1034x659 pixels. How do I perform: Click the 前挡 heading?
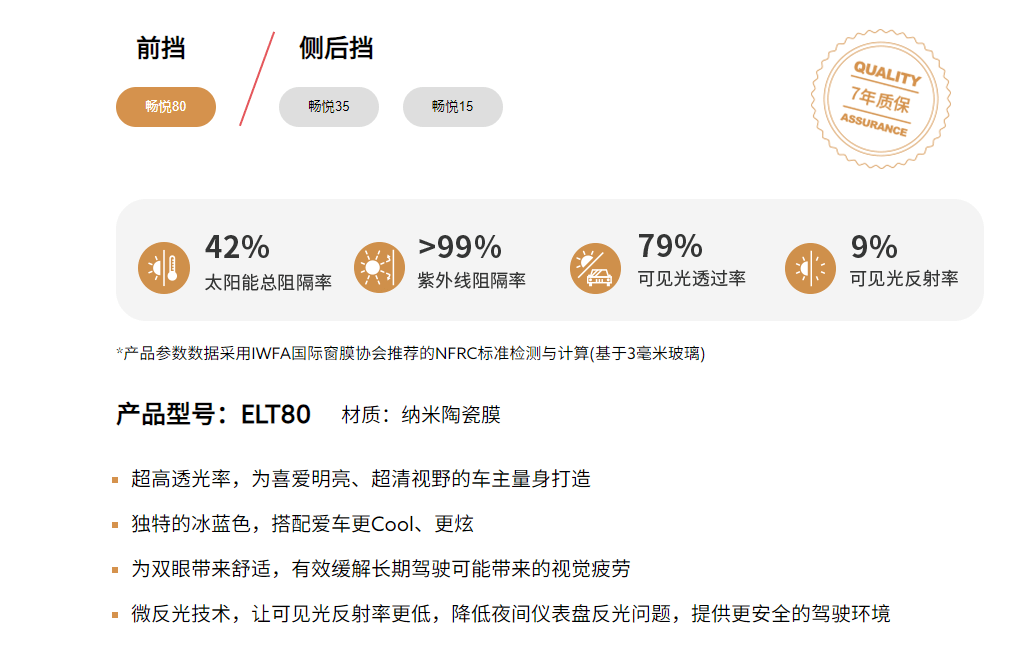tap(161, 48)
